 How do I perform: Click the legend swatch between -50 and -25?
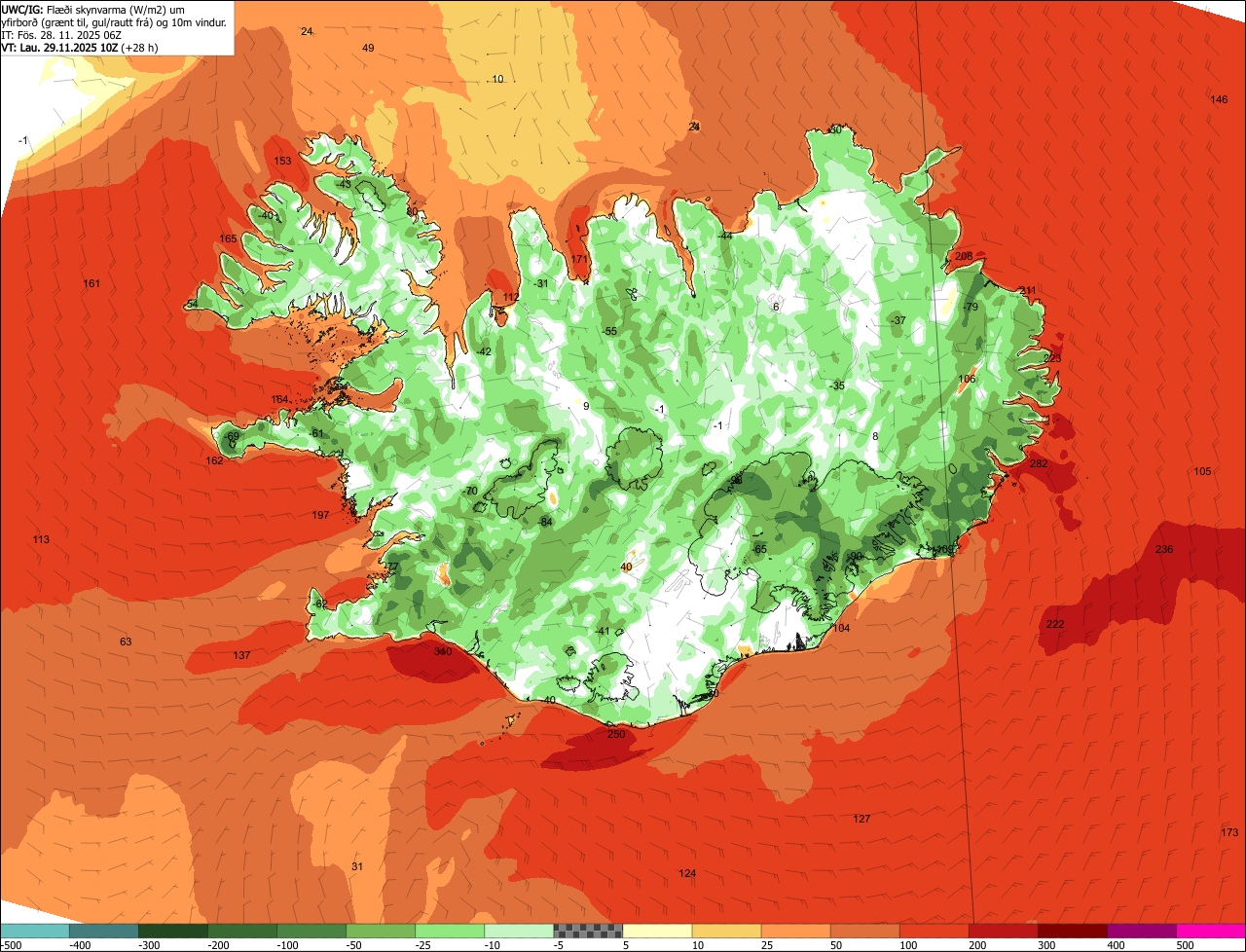[381, 931]
